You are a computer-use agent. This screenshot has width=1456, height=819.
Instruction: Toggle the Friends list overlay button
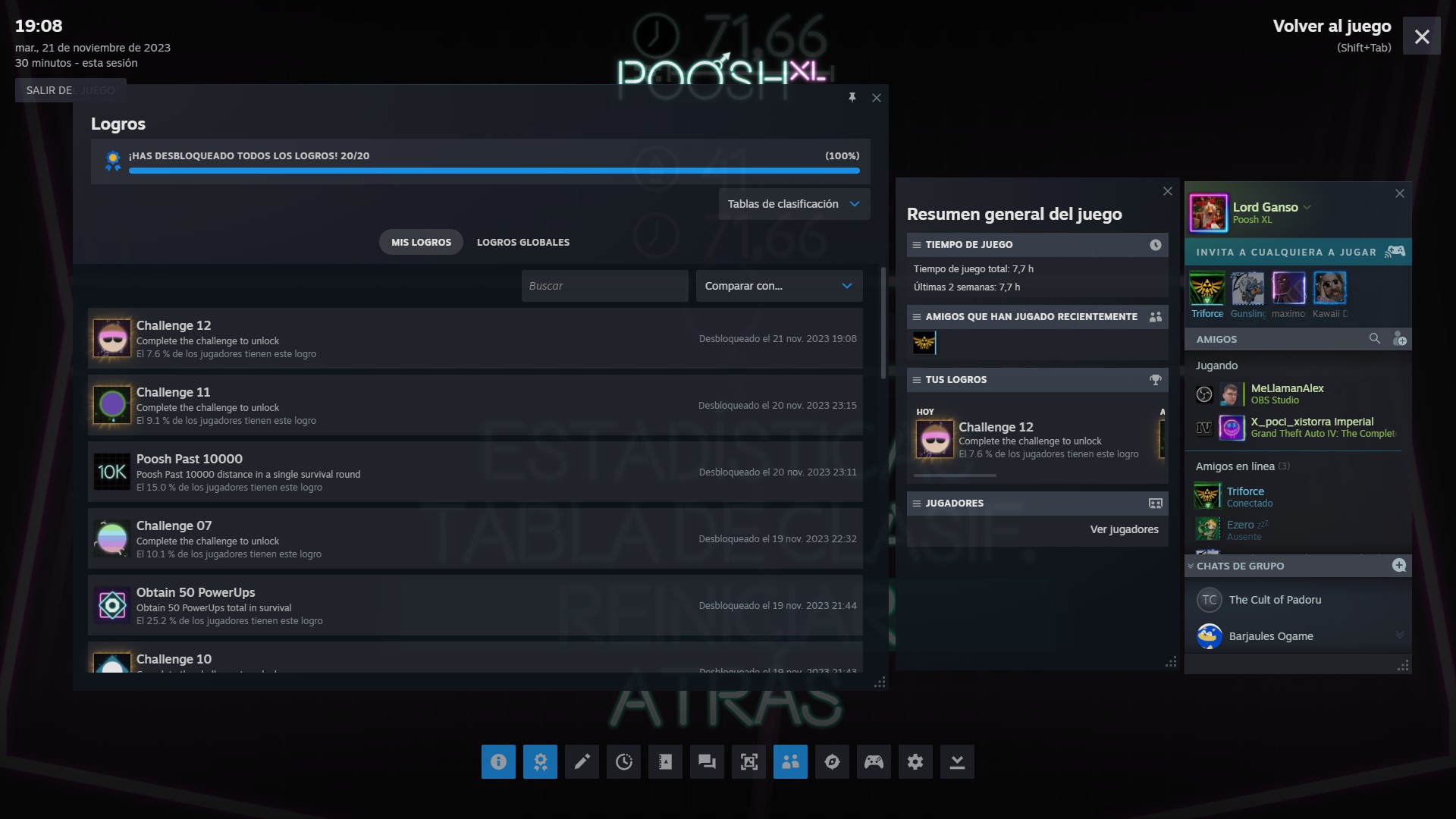[x=790, y=761]
